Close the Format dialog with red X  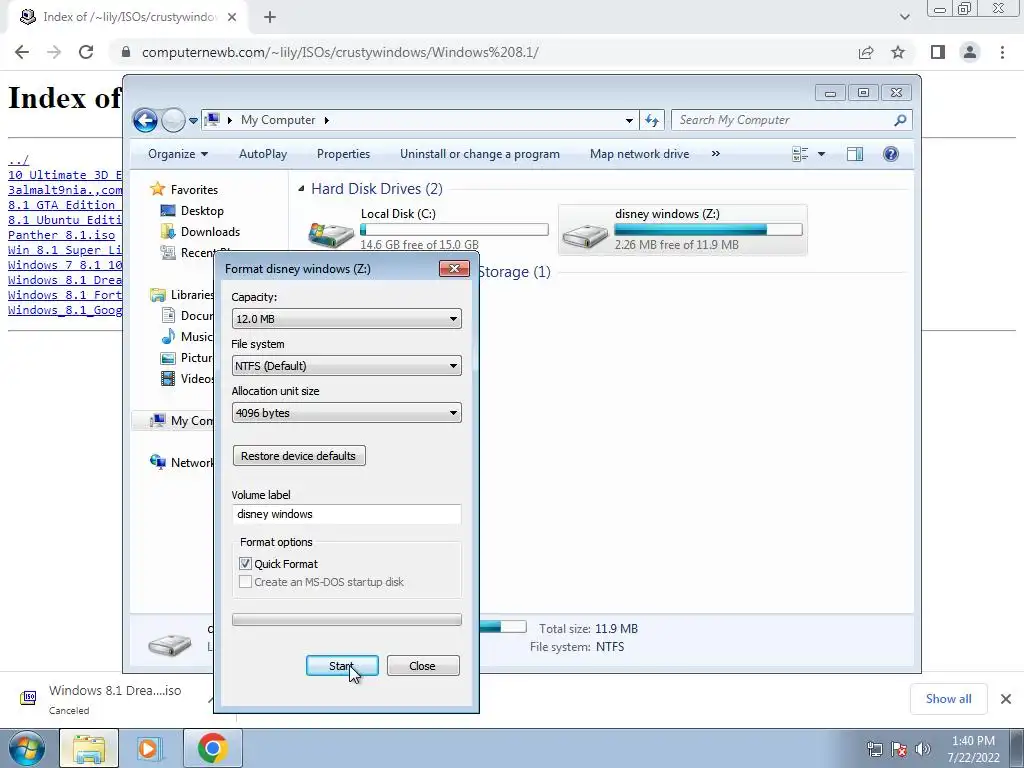(455, 268)
